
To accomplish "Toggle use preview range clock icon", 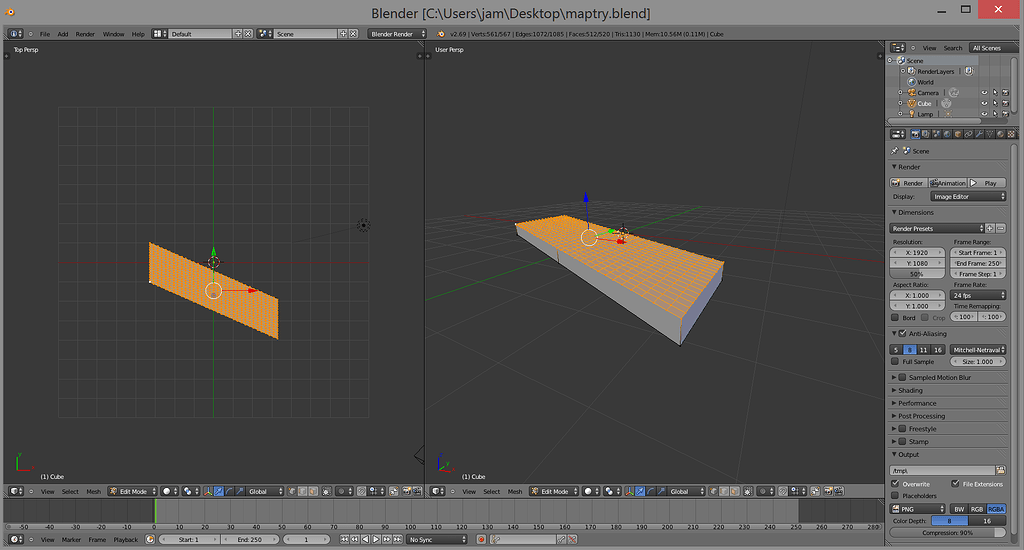I will [150, 540].
